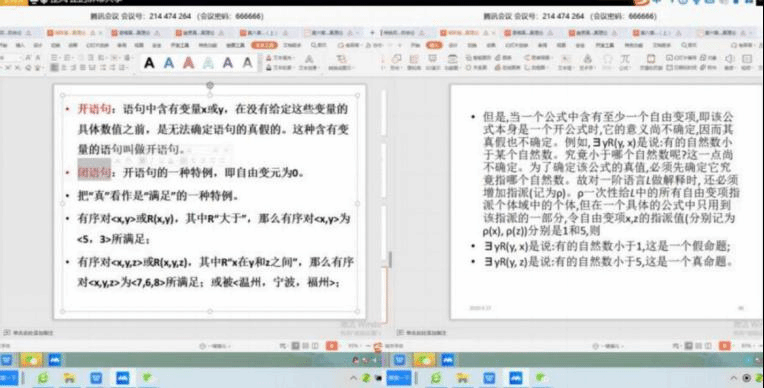Viewport: 764px width, 388px height.
Task: Start slideshow with right window's orange button
Action: pyautogui.click(x=725, y=346)
